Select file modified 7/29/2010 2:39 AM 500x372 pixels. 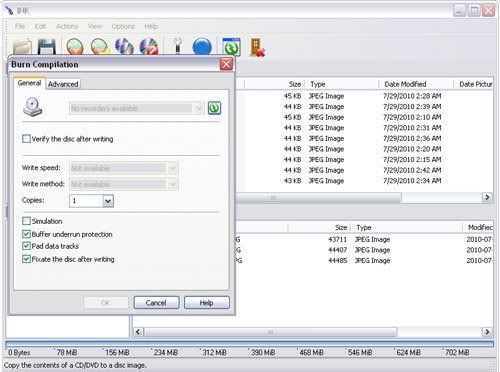(x=363, y=107)
